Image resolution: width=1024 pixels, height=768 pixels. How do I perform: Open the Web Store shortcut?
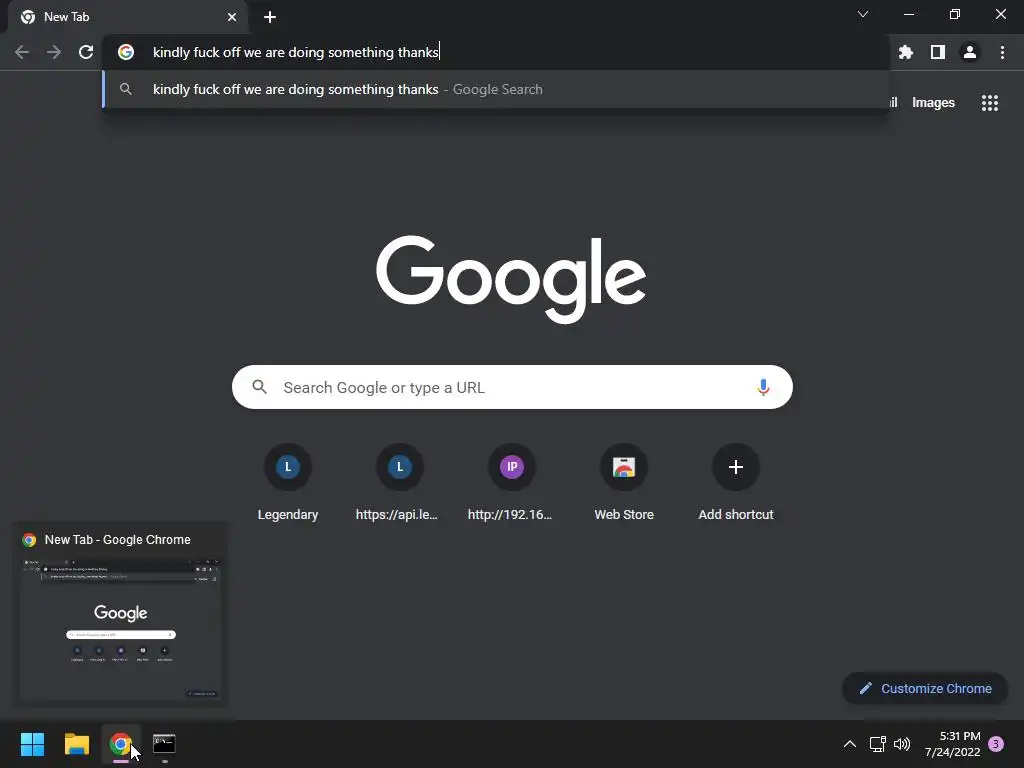(x=624, y=483)
